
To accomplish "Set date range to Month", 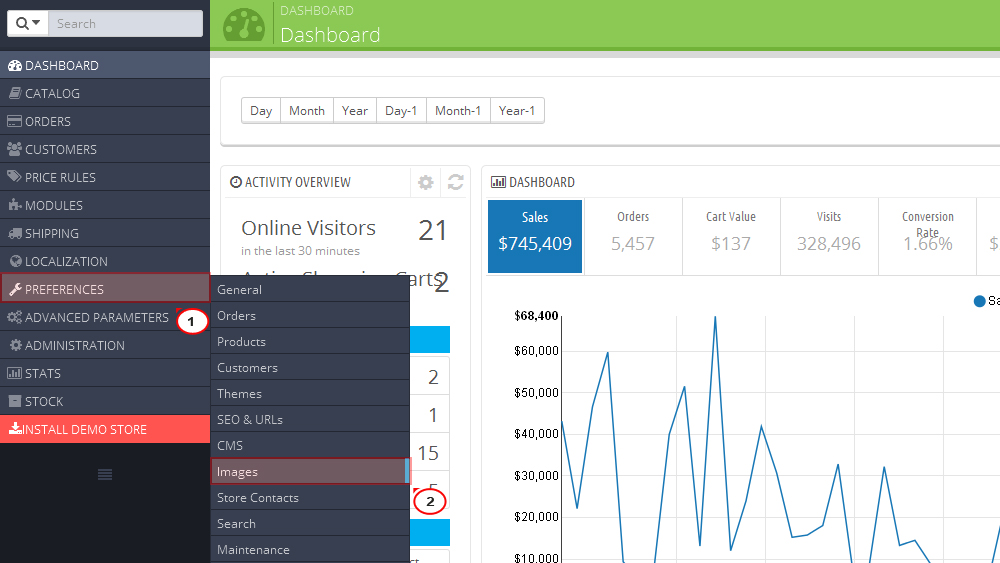I will coord(307,110).
